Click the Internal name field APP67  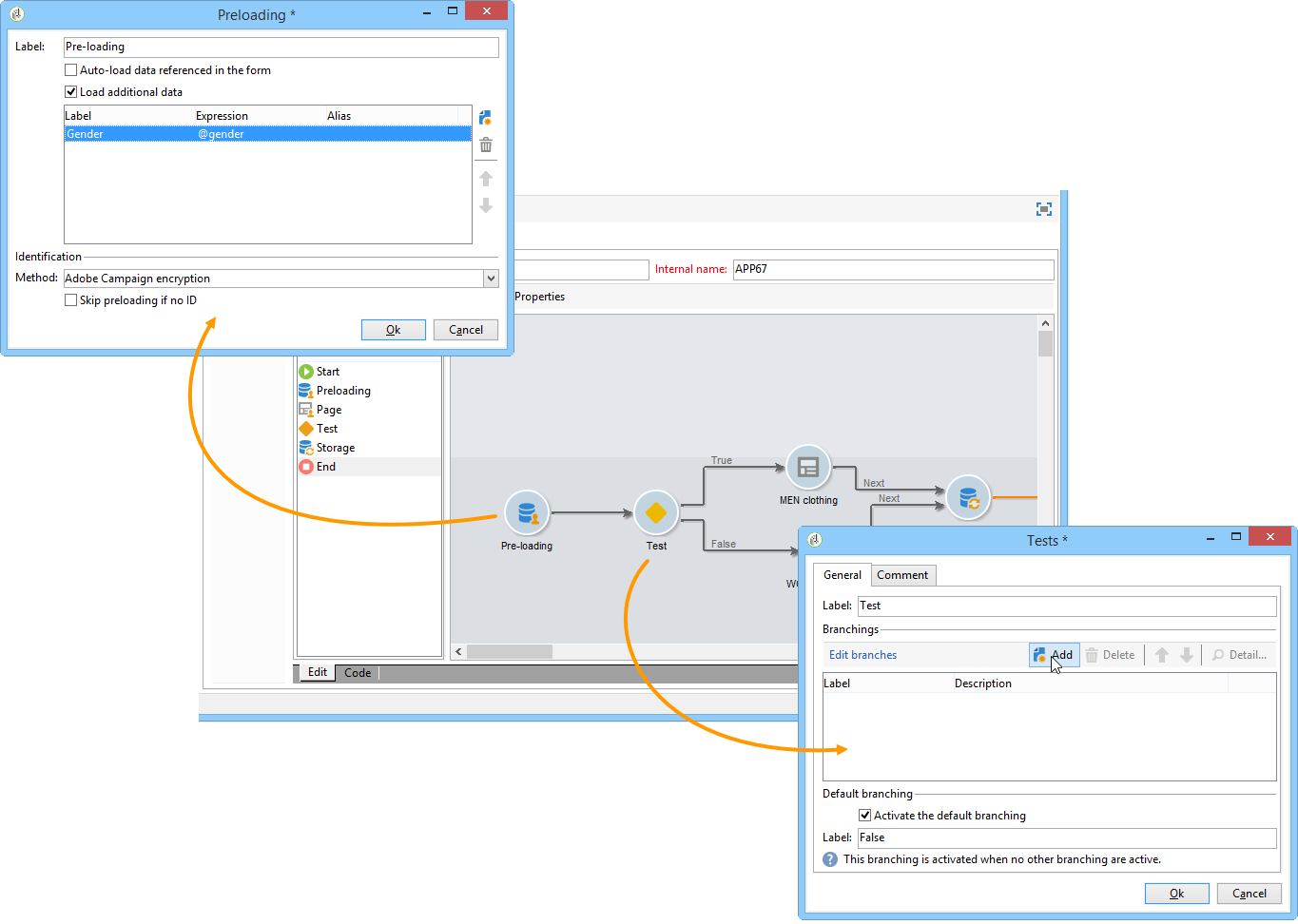click(x=894, y=269)
